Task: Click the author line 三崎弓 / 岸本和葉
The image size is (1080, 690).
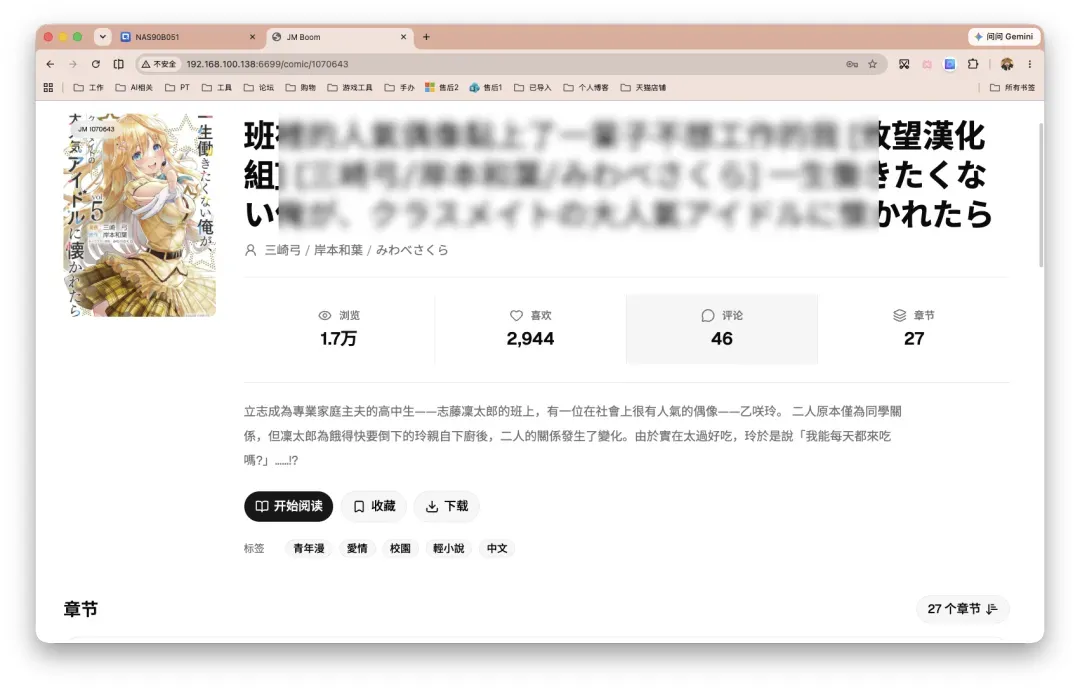Action: click(356, 250)
